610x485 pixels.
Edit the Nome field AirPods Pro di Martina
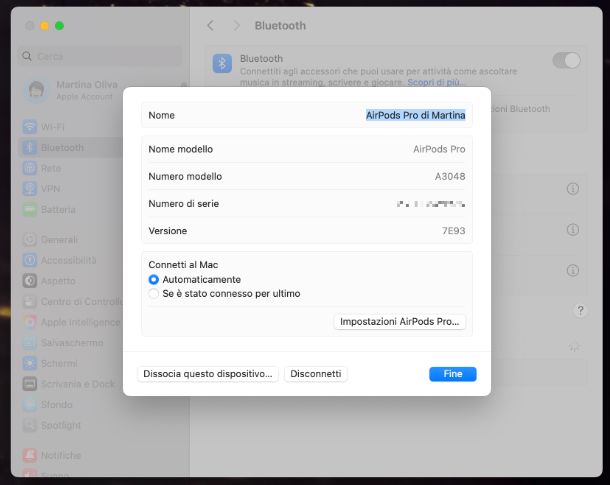[x=415, y=115]
